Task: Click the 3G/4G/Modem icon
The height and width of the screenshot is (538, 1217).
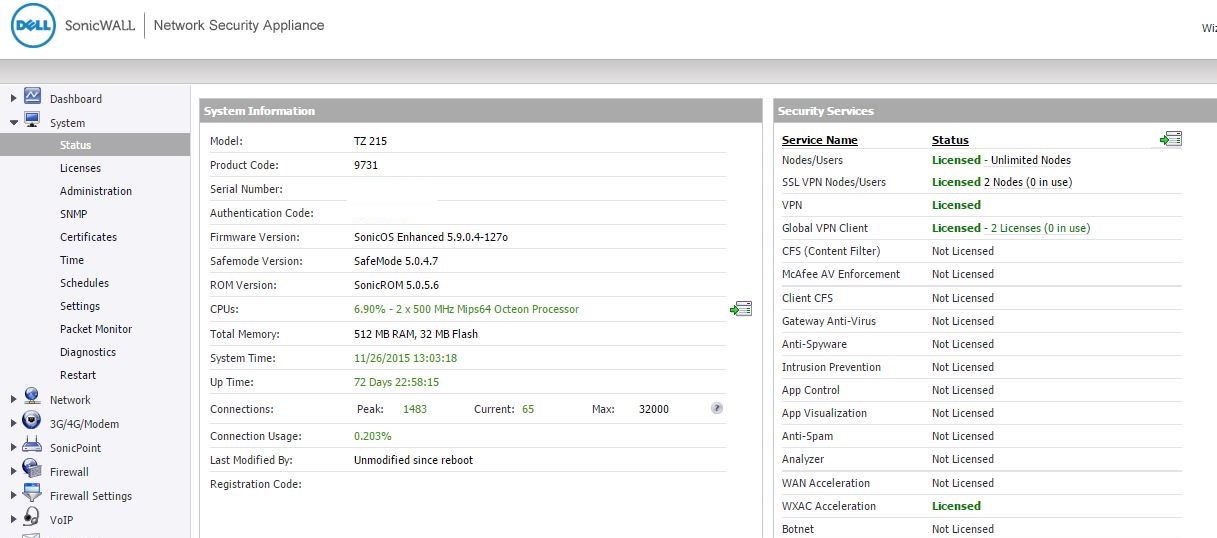Action: (32, 421)
